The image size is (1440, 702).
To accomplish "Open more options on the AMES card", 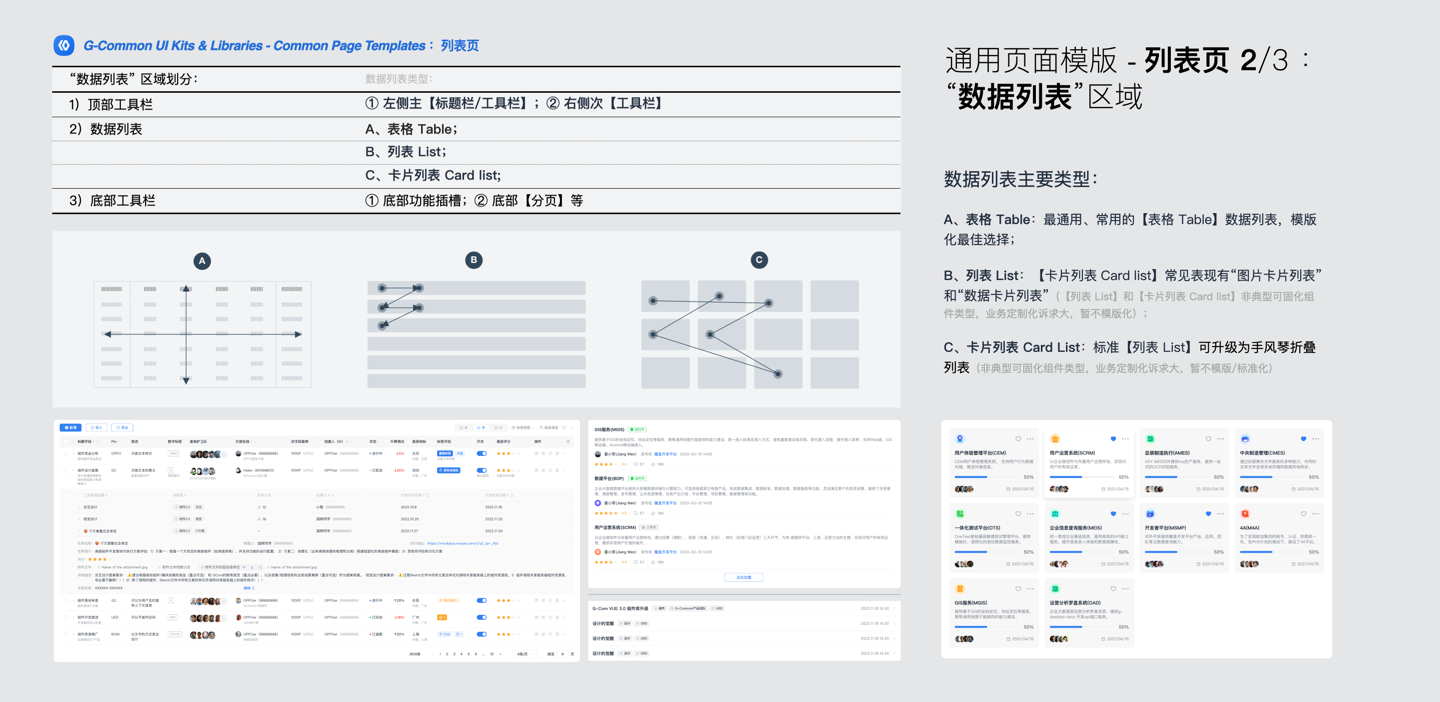I will 1221,439.
